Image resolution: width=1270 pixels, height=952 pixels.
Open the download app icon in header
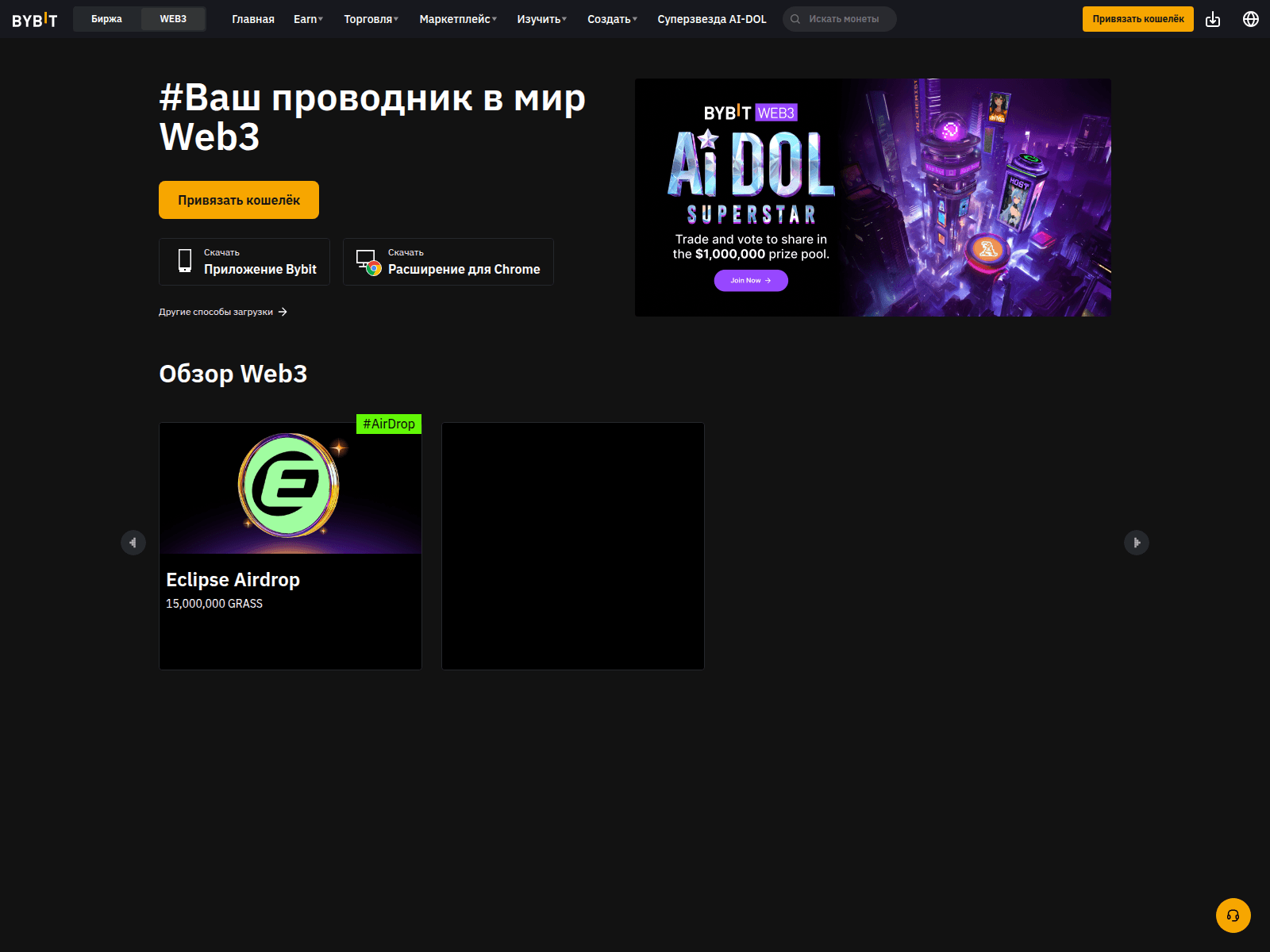(1213, 19)
